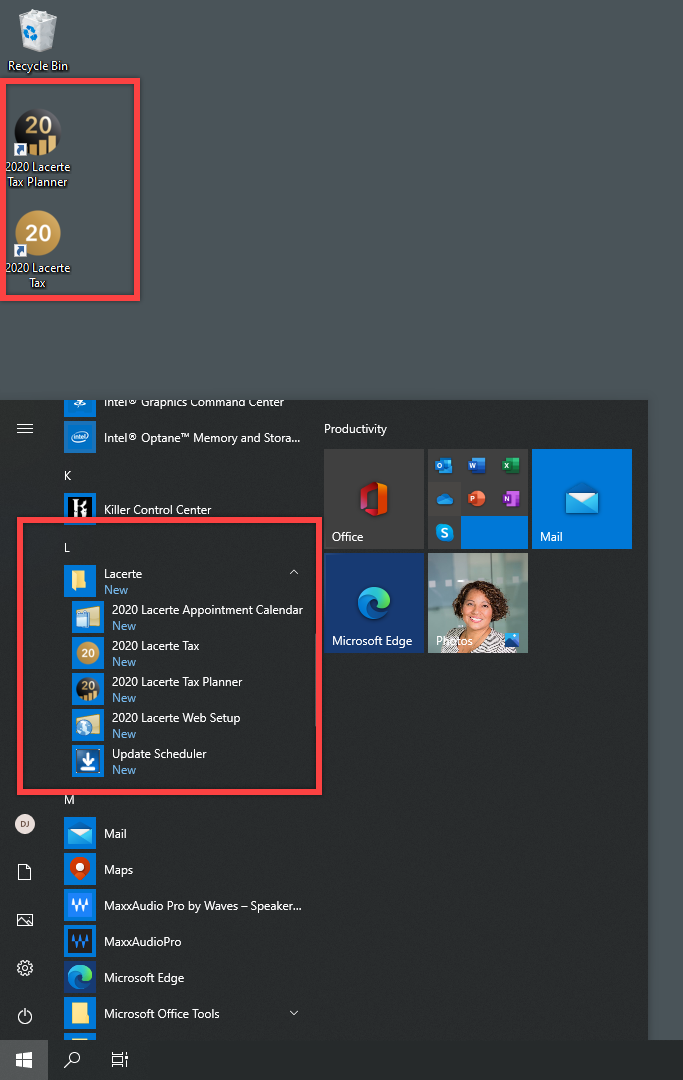Launch MaxxAudioPro from the apps list
The height and width of the screenshot is (1080, 683).
[184, 942]
